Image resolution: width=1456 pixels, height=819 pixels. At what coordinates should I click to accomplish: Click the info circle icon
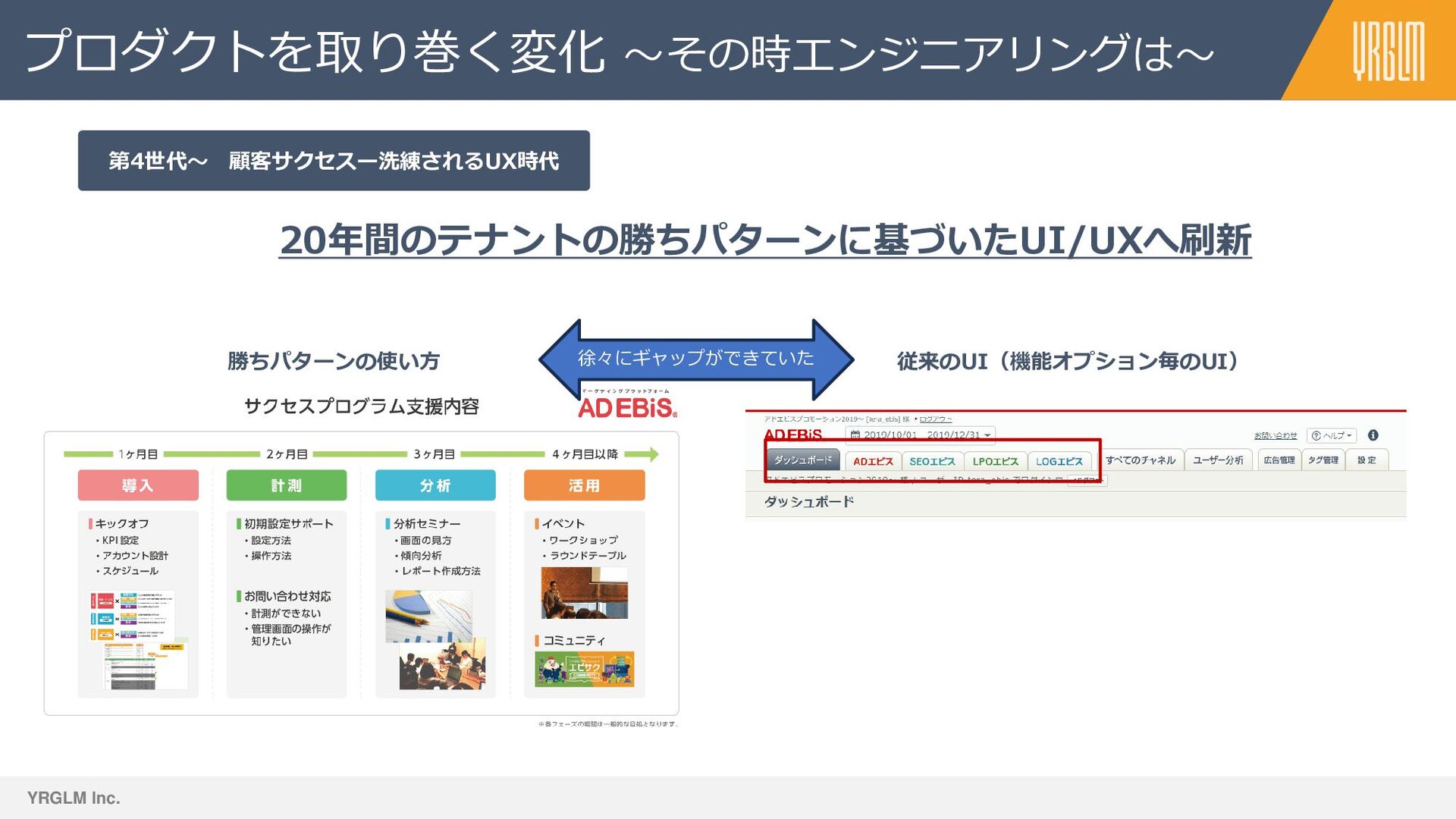(1373, 435)
